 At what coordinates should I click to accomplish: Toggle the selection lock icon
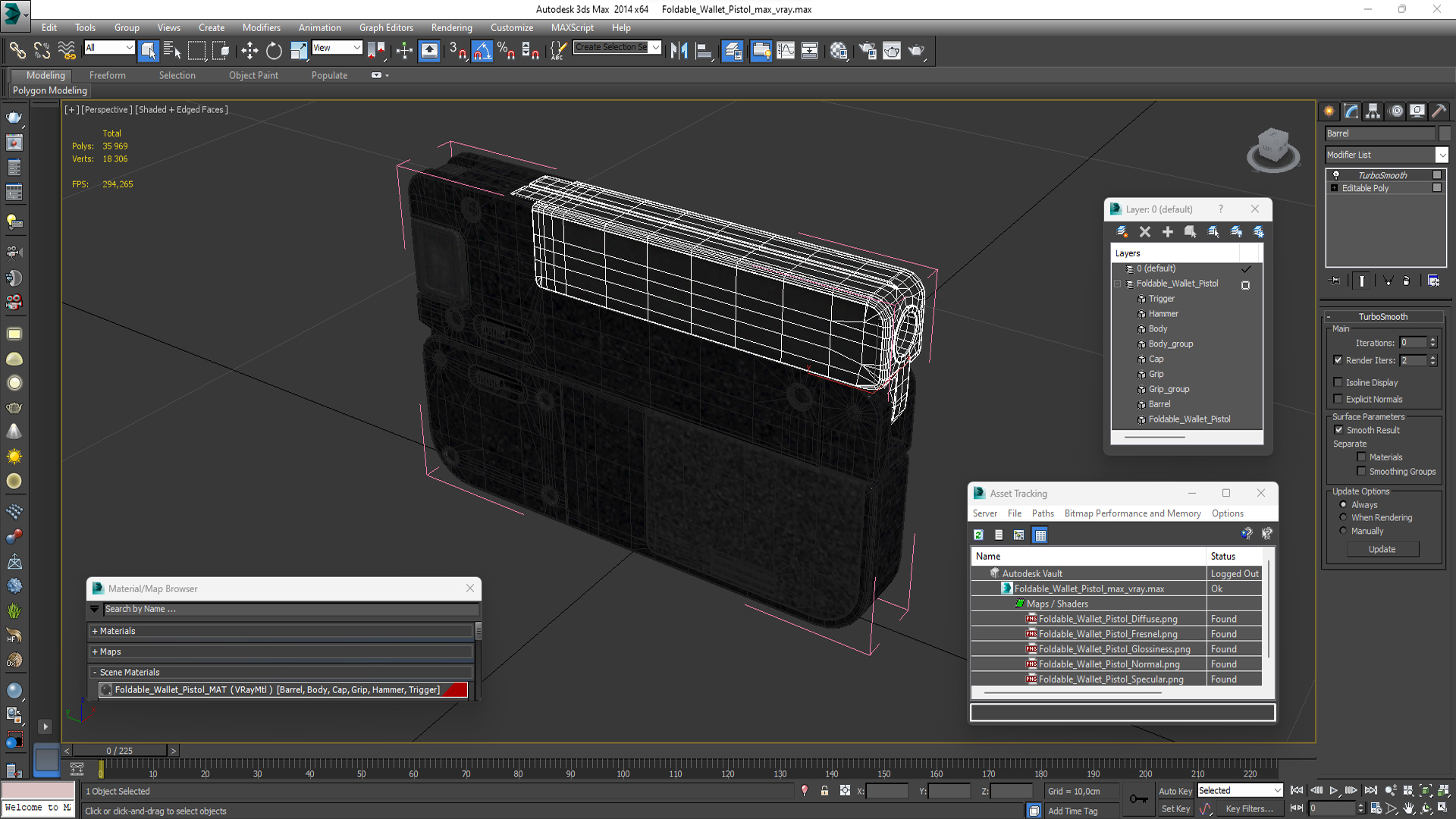[x=824, y=791]
